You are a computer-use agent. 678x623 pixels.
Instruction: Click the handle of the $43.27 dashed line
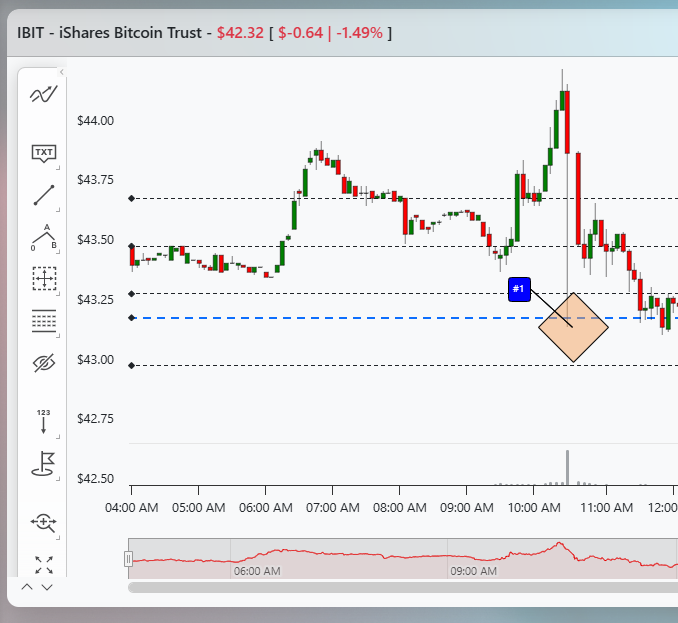click(x=131, y=294)
